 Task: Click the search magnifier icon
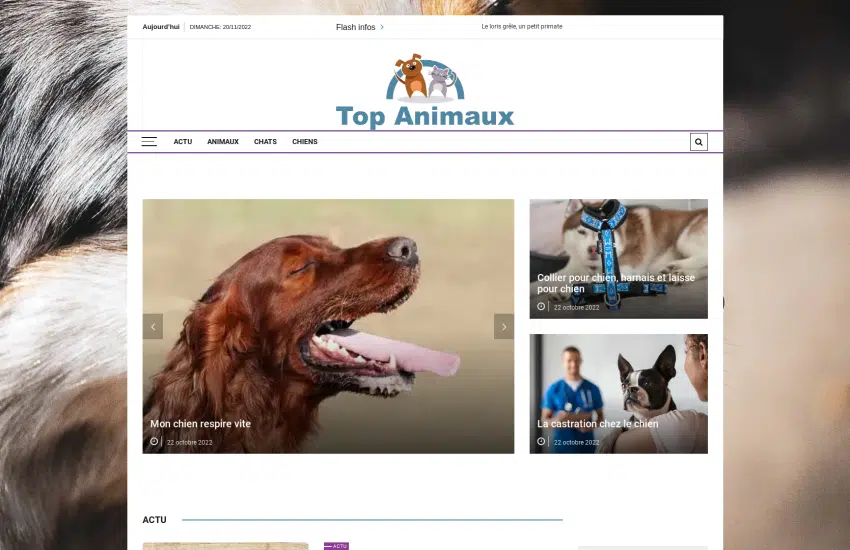pos(698,142)
